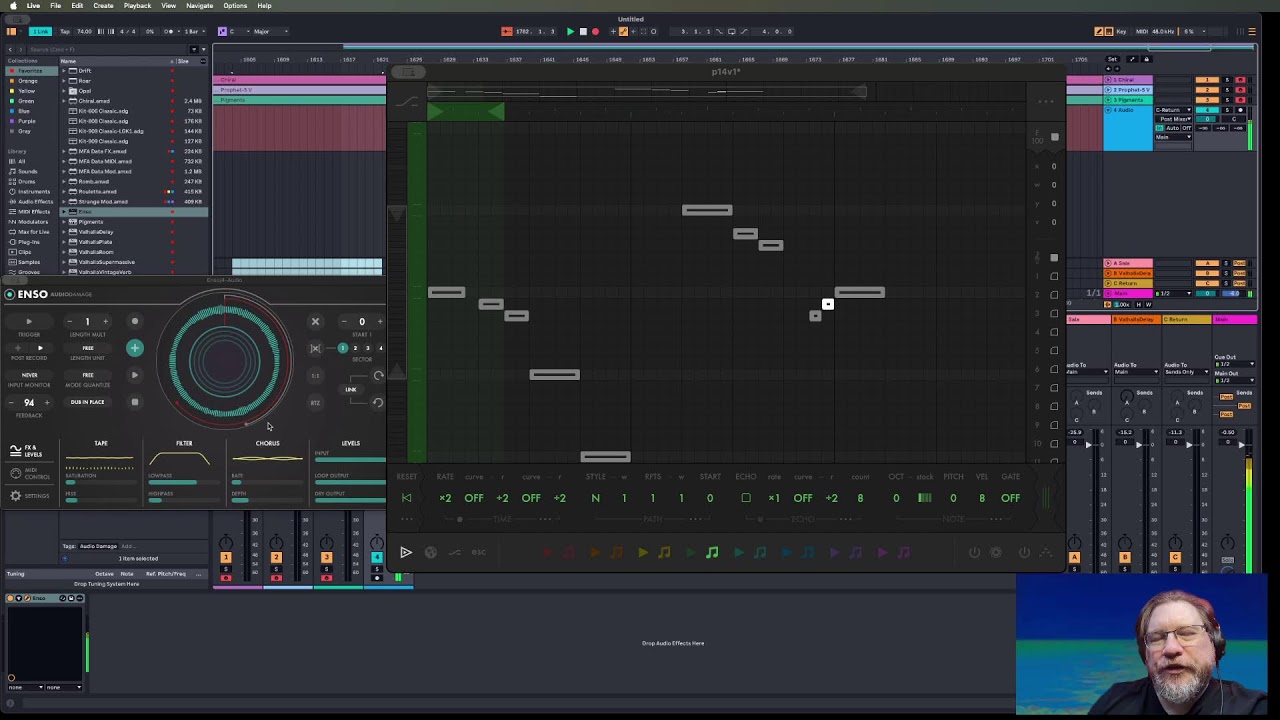Increase Enso Start value with plus

pos(379,321)
